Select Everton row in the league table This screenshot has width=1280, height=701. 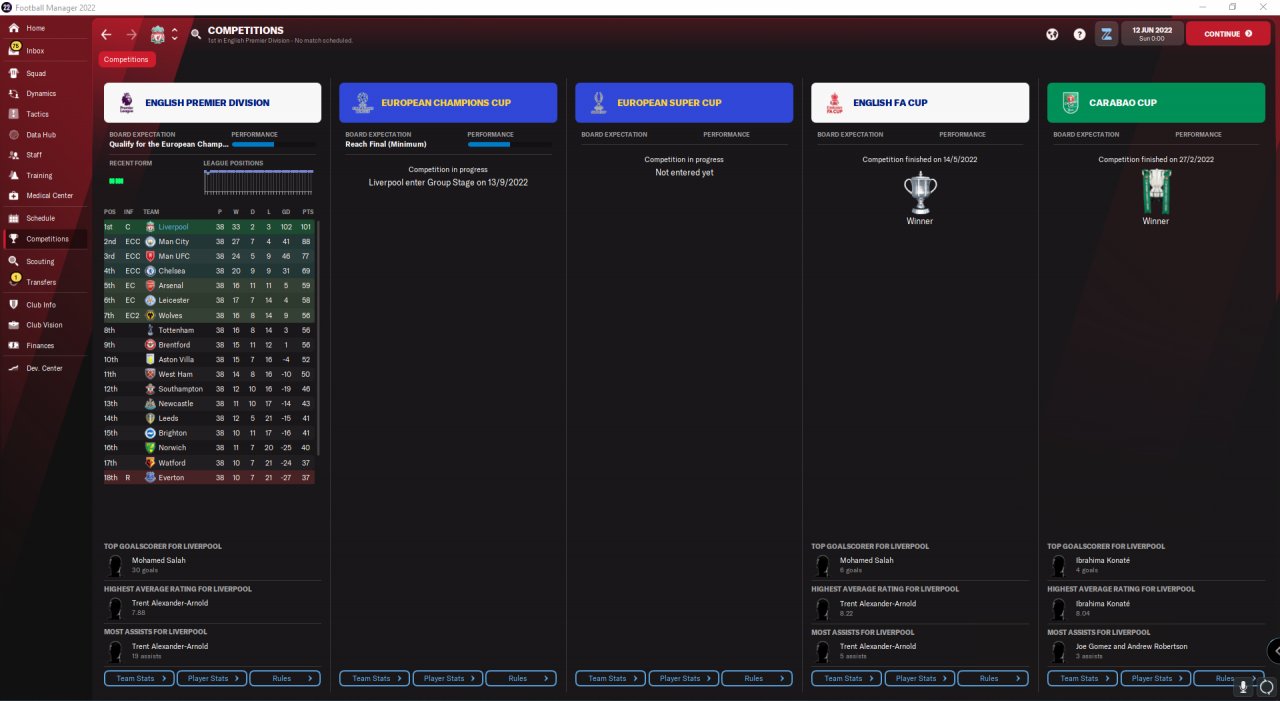pyautogui.click(x=209, y=478)
